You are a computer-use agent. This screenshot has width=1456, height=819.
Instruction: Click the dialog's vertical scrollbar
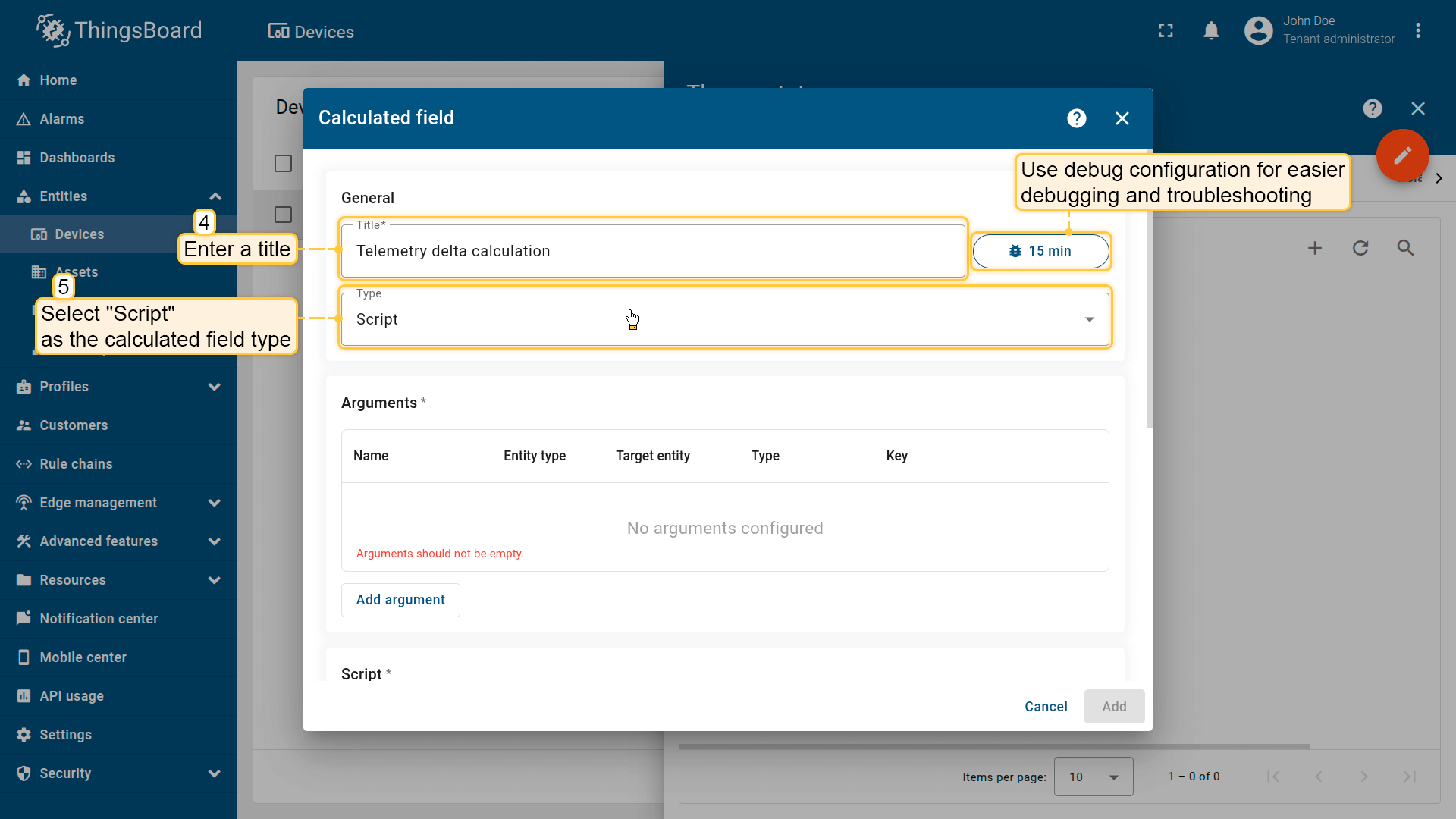(1149, 318)
